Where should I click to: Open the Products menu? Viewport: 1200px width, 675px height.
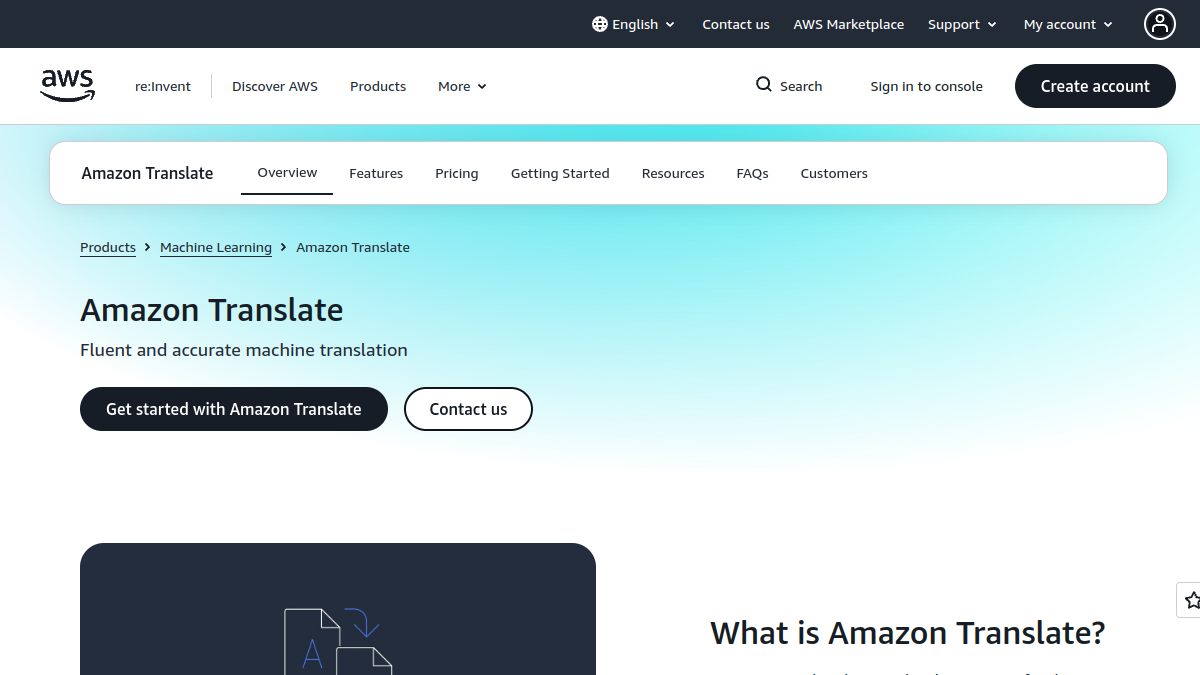click(378, 86)
